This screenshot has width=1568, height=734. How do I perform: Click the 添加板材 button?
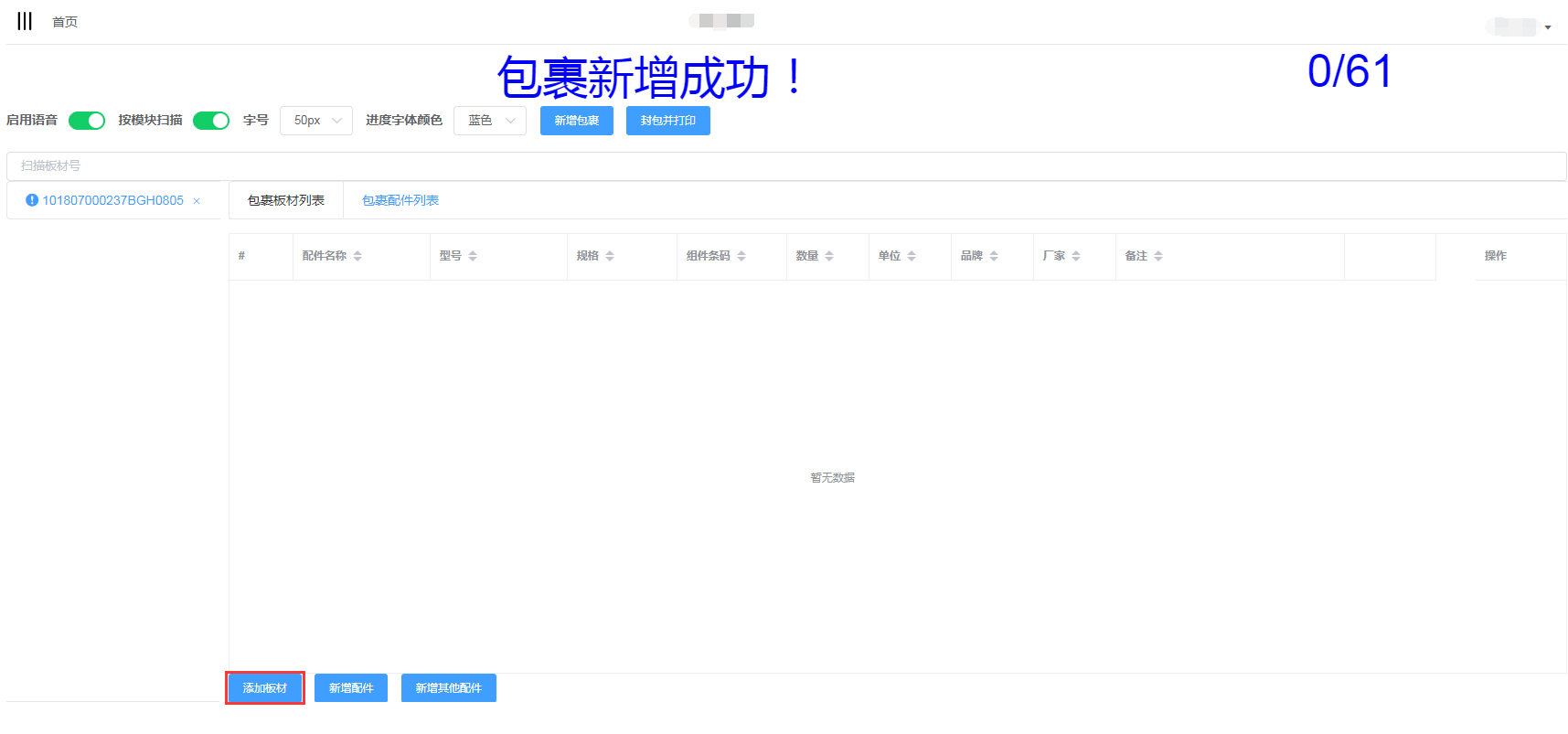point(265,688)
